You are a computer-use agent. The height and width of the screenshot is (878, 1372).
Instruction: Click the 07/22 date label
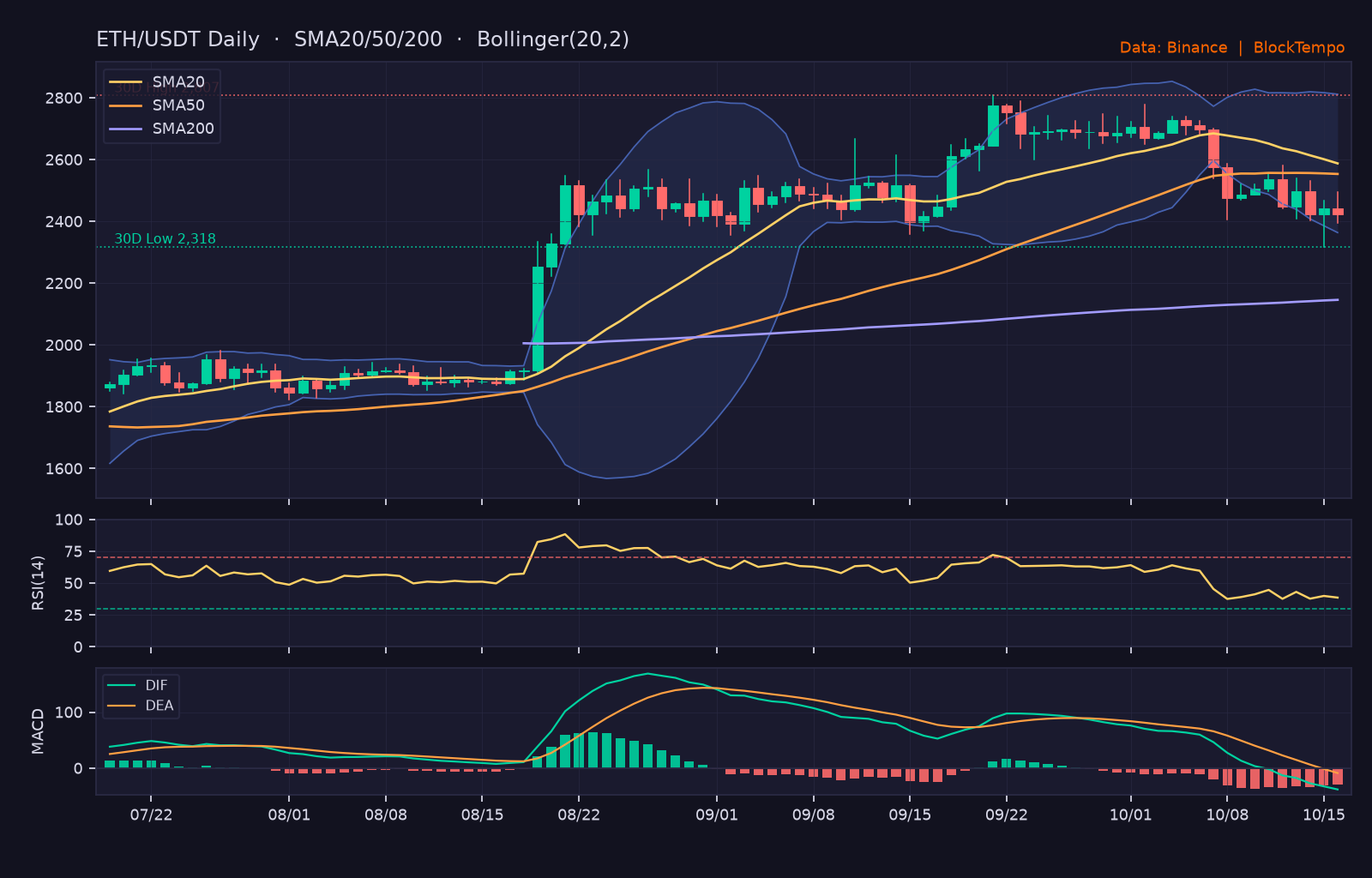pyautogui.click(x=151, y=815)
